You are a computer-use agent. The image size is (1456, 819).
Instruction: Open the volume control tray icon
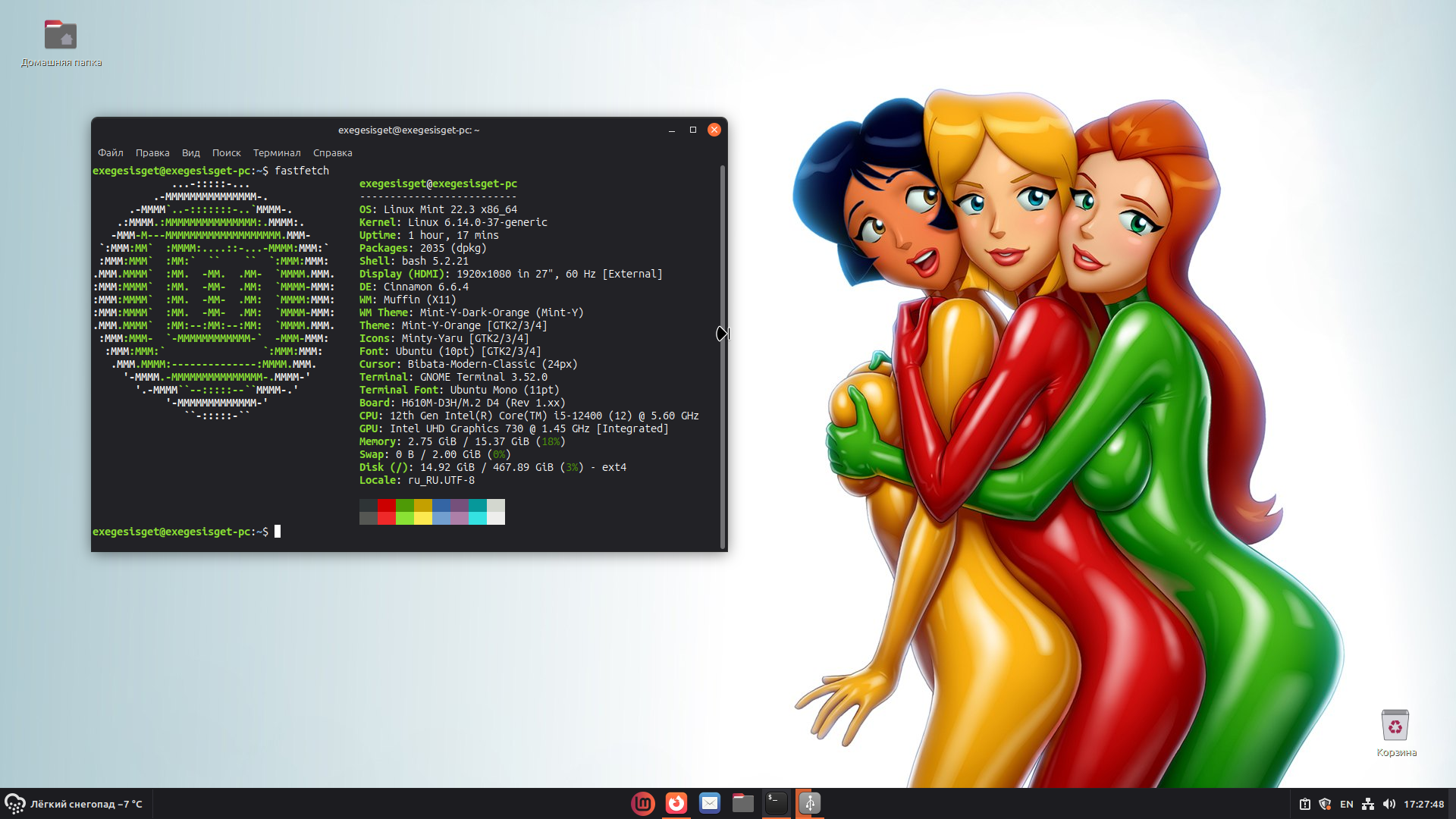point(1389,804)
